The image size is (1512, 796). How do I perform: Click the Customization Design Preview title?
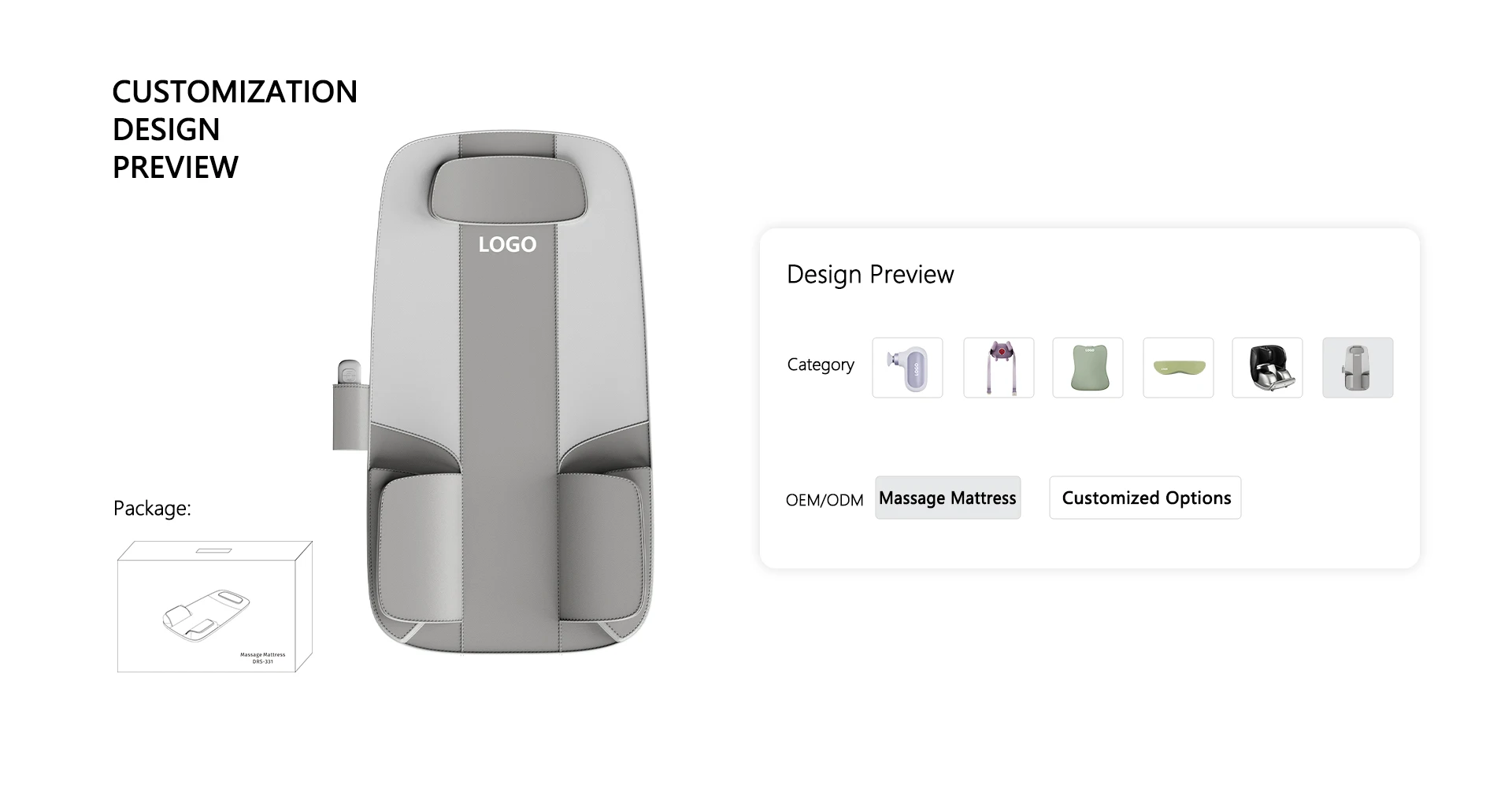[235, 129]
